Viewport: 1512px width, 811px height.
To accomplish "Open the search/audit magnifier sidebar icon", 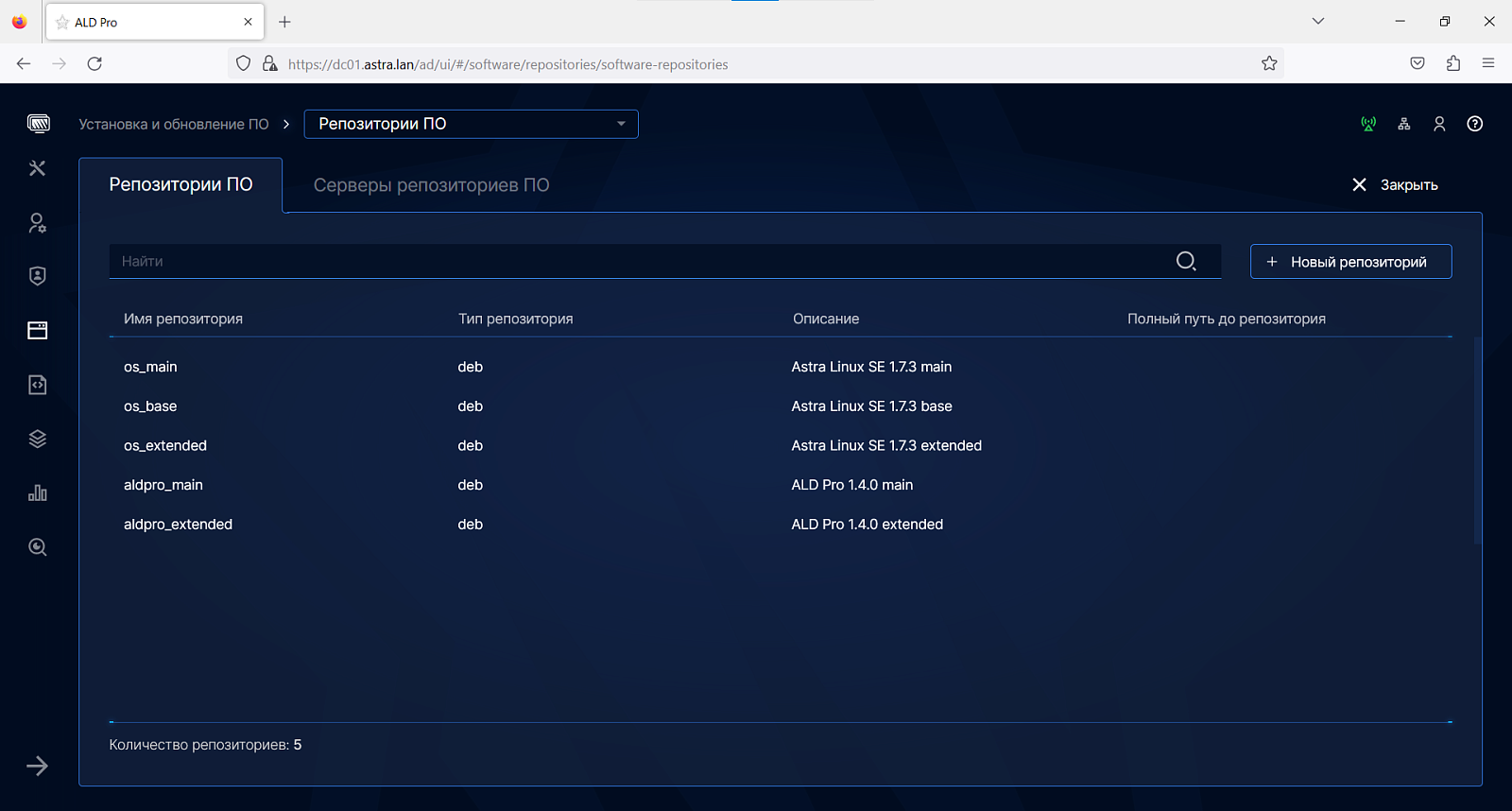I will click(38, 547).
